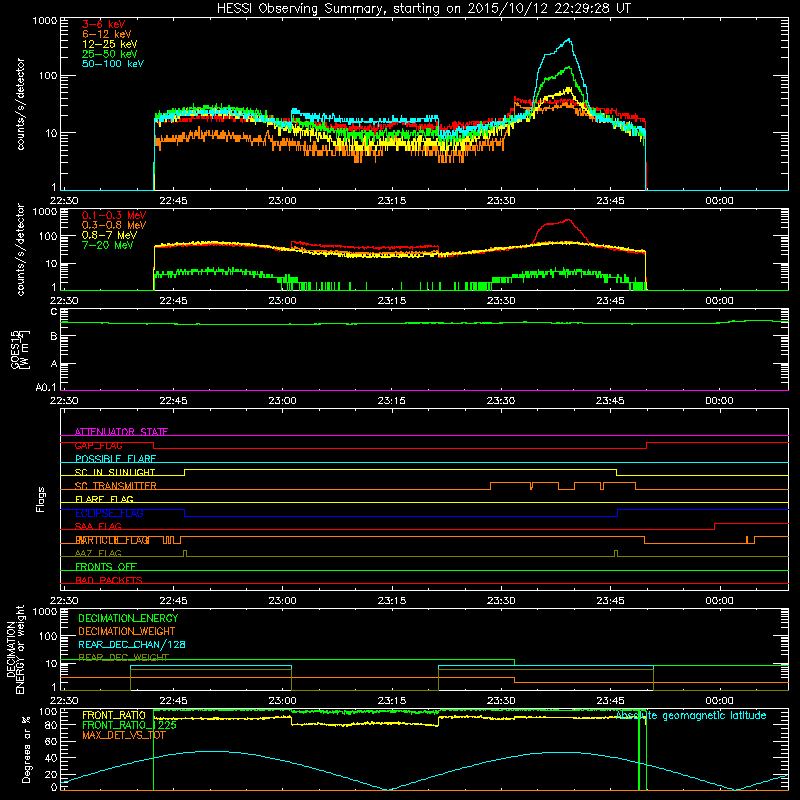This screenshot has height=800, width=800.
Task: Click the Degrees or % axis title
Action: pos(26,749)
